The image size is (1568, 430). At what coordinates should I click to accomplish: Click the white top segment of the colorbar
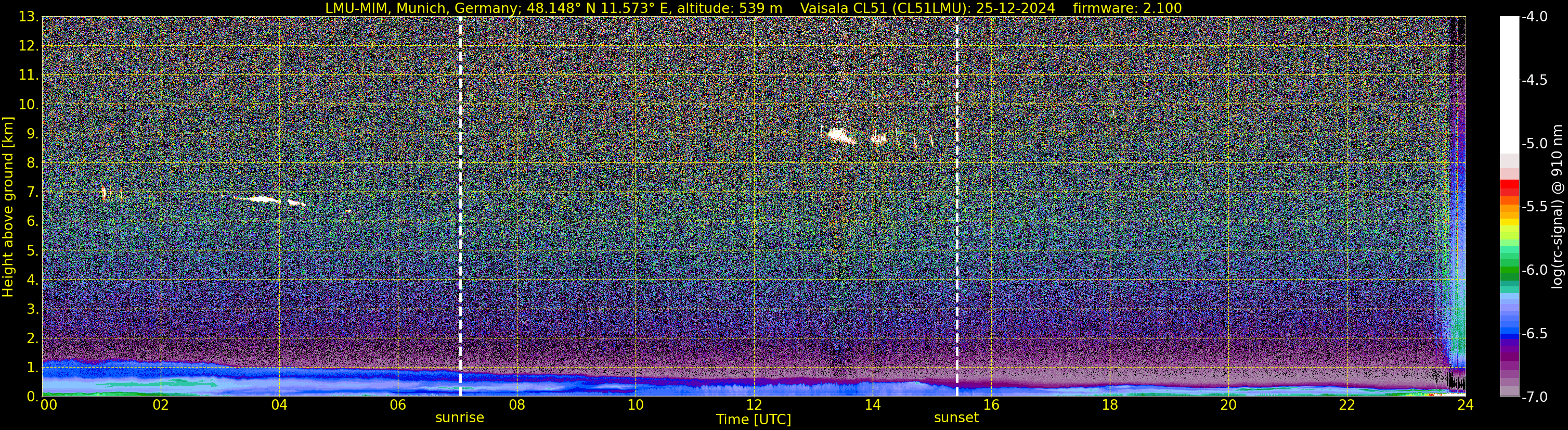click(1510, 84)
